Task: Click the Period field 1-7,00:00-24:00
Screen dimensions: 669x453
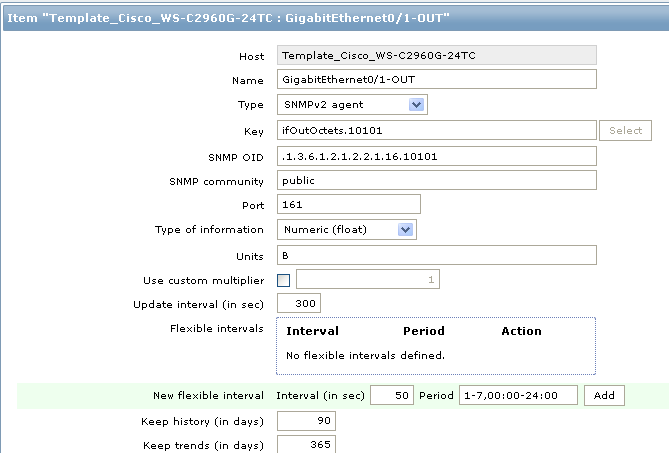Action: (x=518, y=395)
